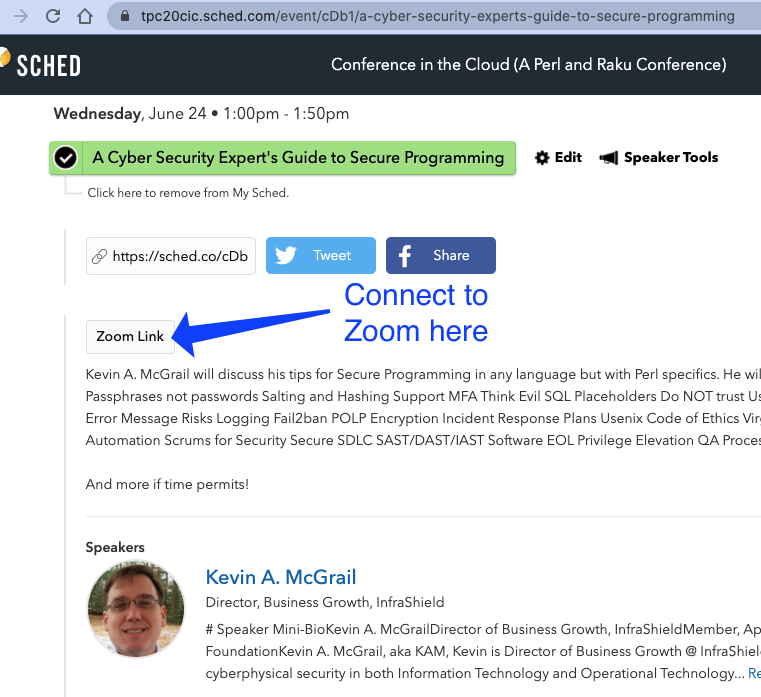This screenshot has width=761, height=697.
Task: Click the Edit gear icon
Action: pyautogui.click(x=542, y=158)
